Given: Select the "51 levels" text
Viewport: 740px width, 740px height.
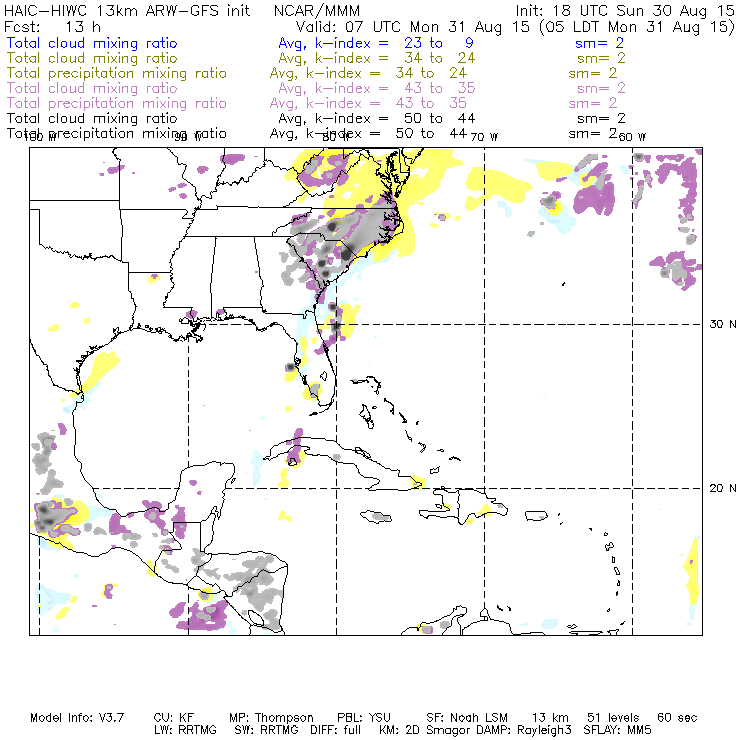Looking at the screenshot, I should tap(613, 718).
